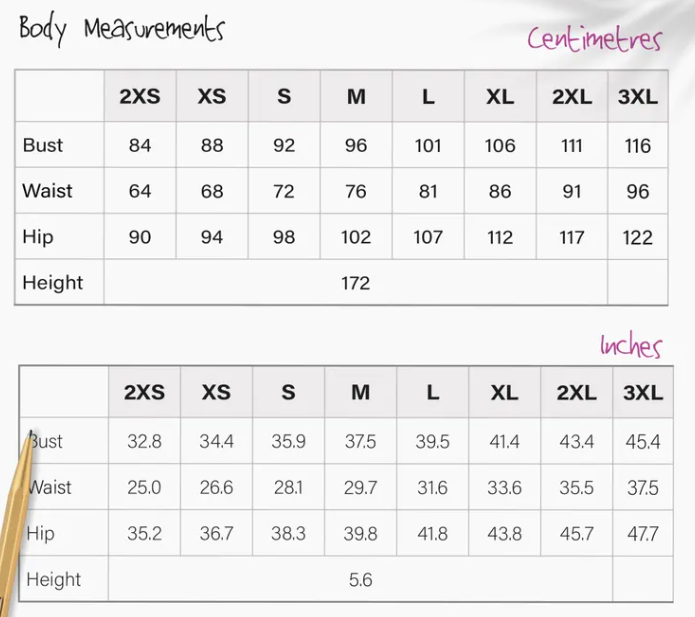Select the waist cell showing 25.0

[x=144, y=488]
